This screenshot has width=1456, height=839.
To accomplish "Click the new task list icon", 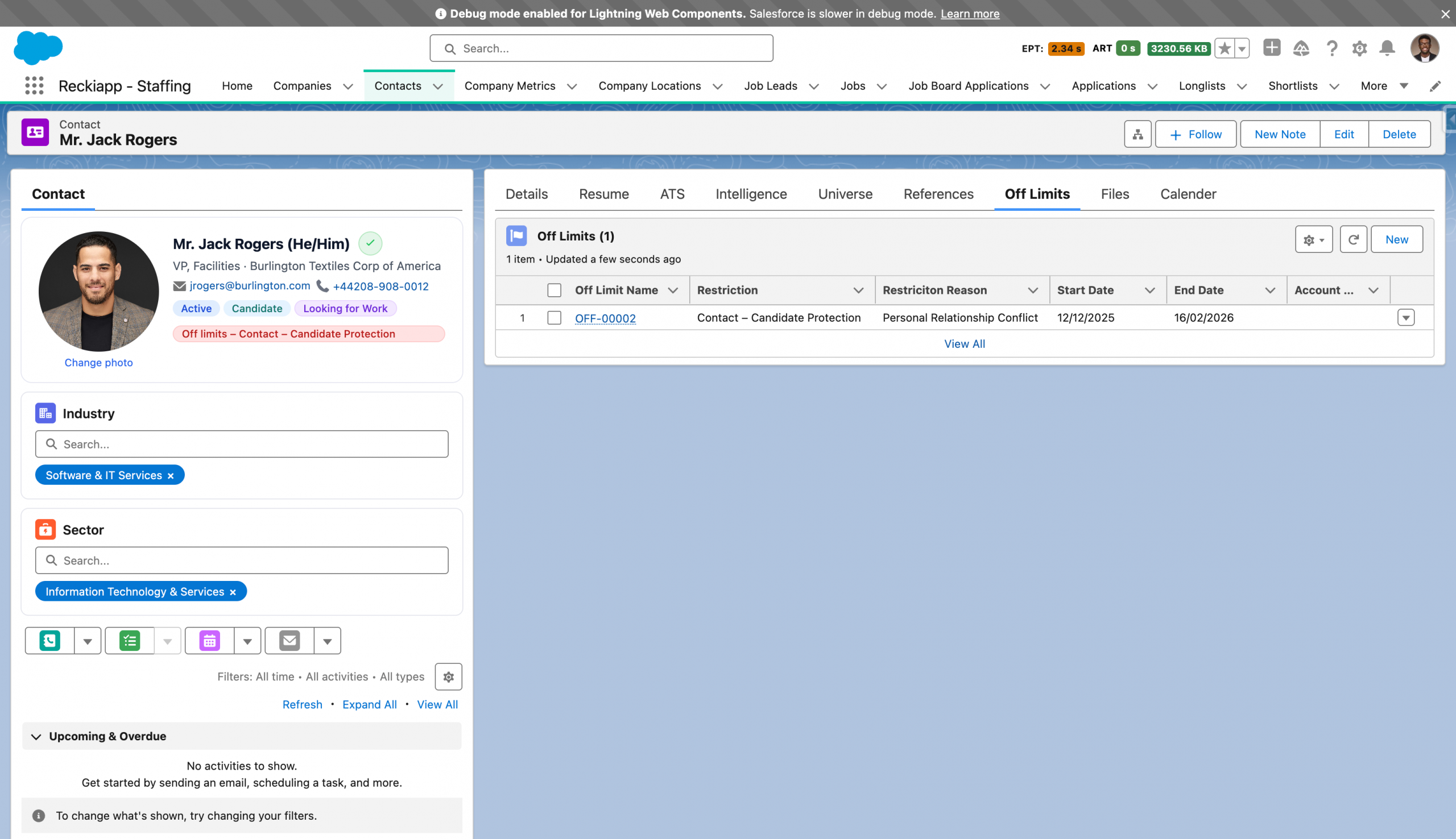I will pyautogui.click(x=130, y=641).
